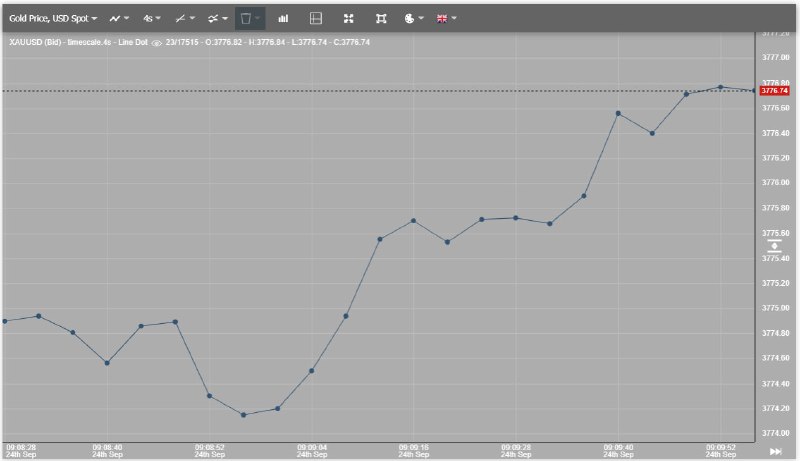The width and height of the screenshot is (800, 461).
Task: Toggle the crosshair grid layout icon
Action: point(316,18)
